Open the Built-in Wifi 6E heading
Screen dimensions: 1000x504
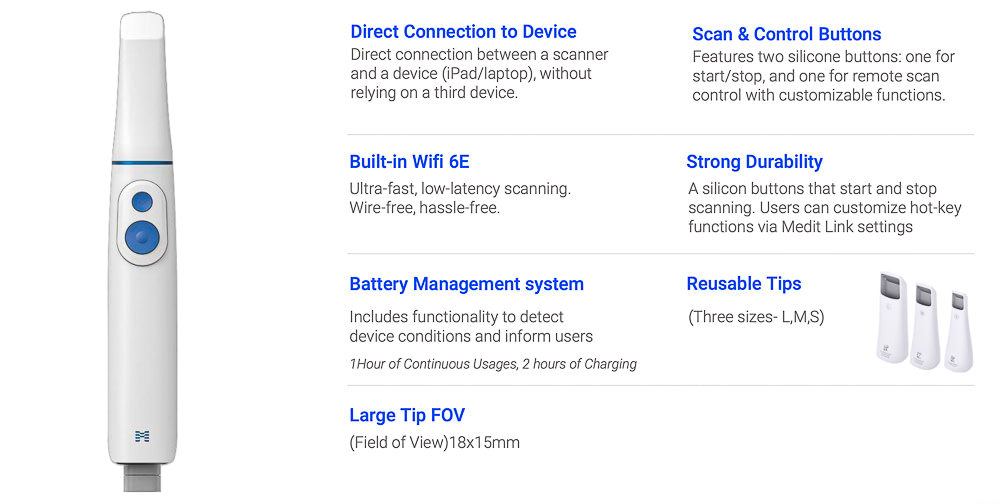click(x=409, y=162)
